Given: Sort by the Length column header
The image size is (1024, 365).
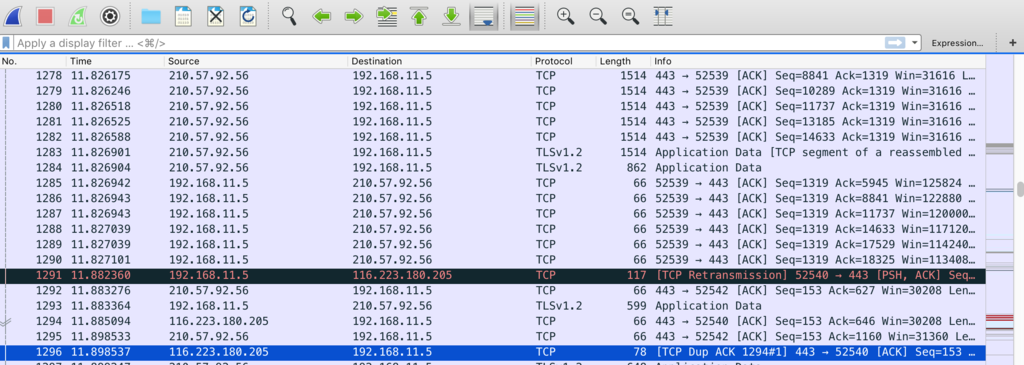Looking at the screenshot, I should tap(623, 61).
